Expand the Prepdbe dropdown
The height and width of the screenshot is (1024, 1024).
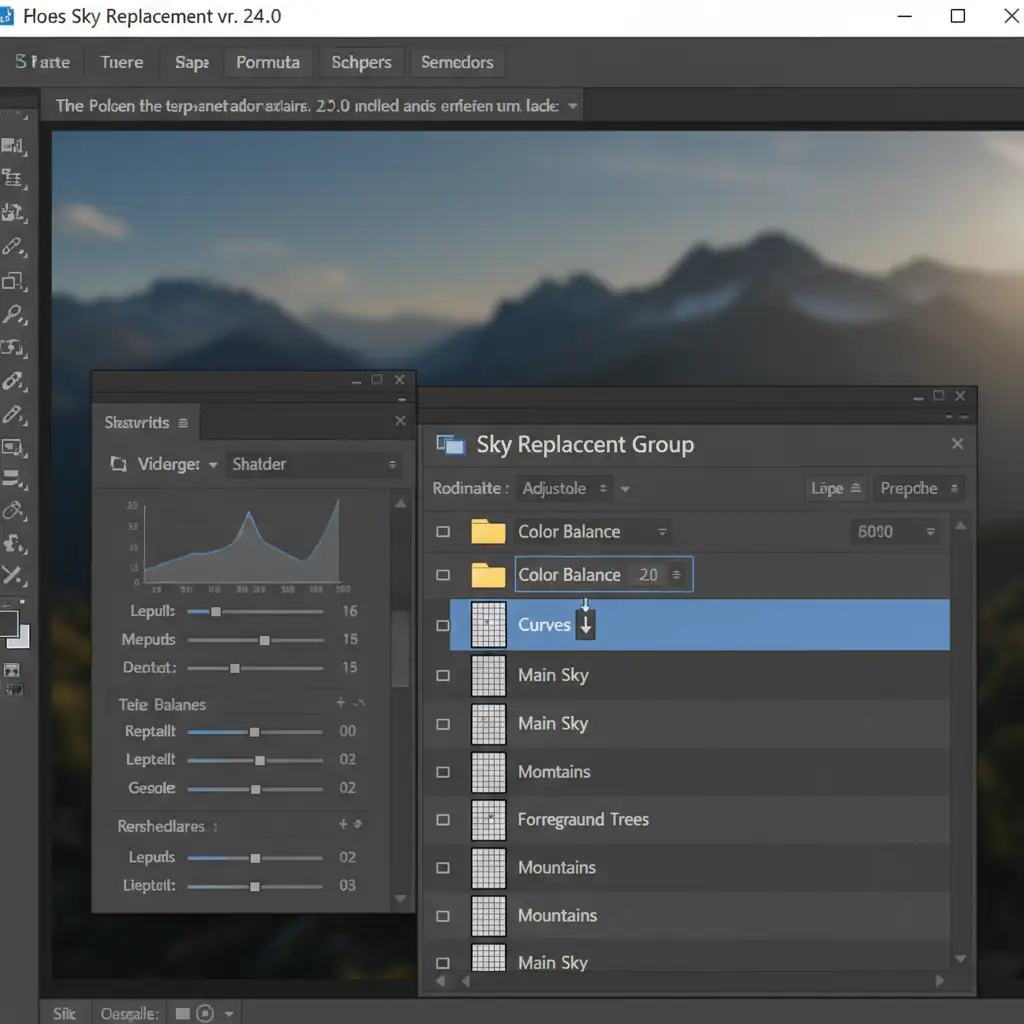[x=919, y=489]
